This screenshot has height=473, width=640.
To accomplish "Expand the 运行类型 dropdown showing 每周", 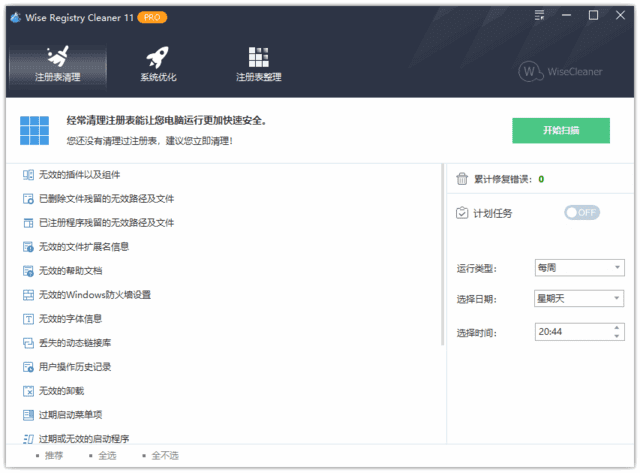I will coord(578,268).
